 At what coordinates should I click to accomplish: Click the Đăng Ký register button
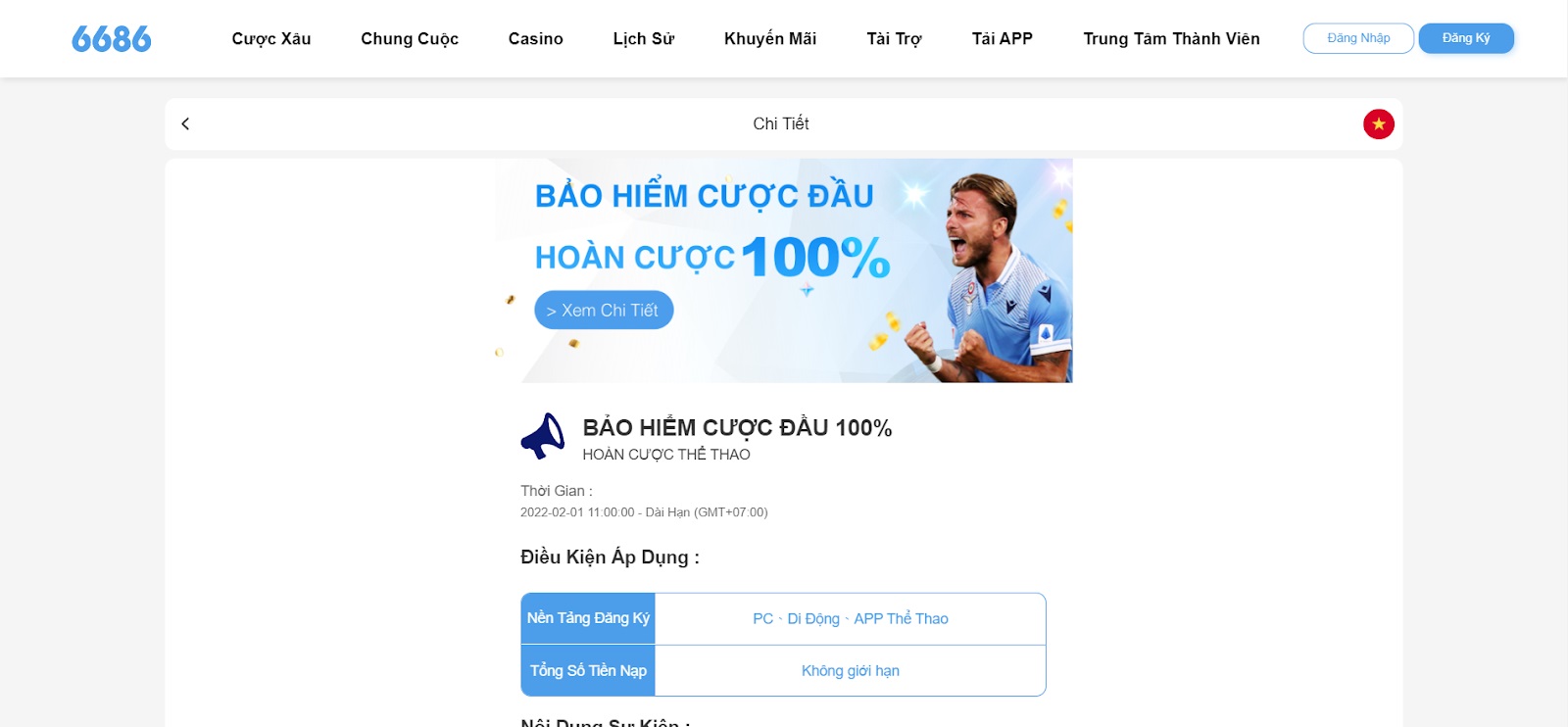pyautogui.click(x=1466, y=38)
